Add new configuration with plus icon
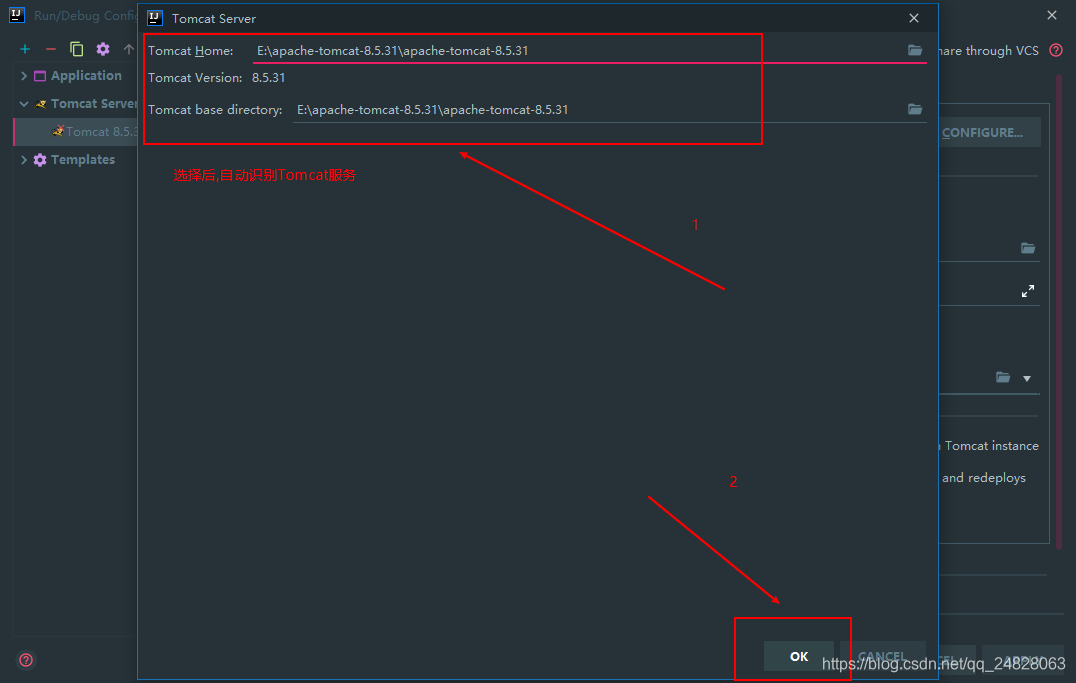Image resolution: width=1076 pixels, height=683 pixels. click(25, 49)
